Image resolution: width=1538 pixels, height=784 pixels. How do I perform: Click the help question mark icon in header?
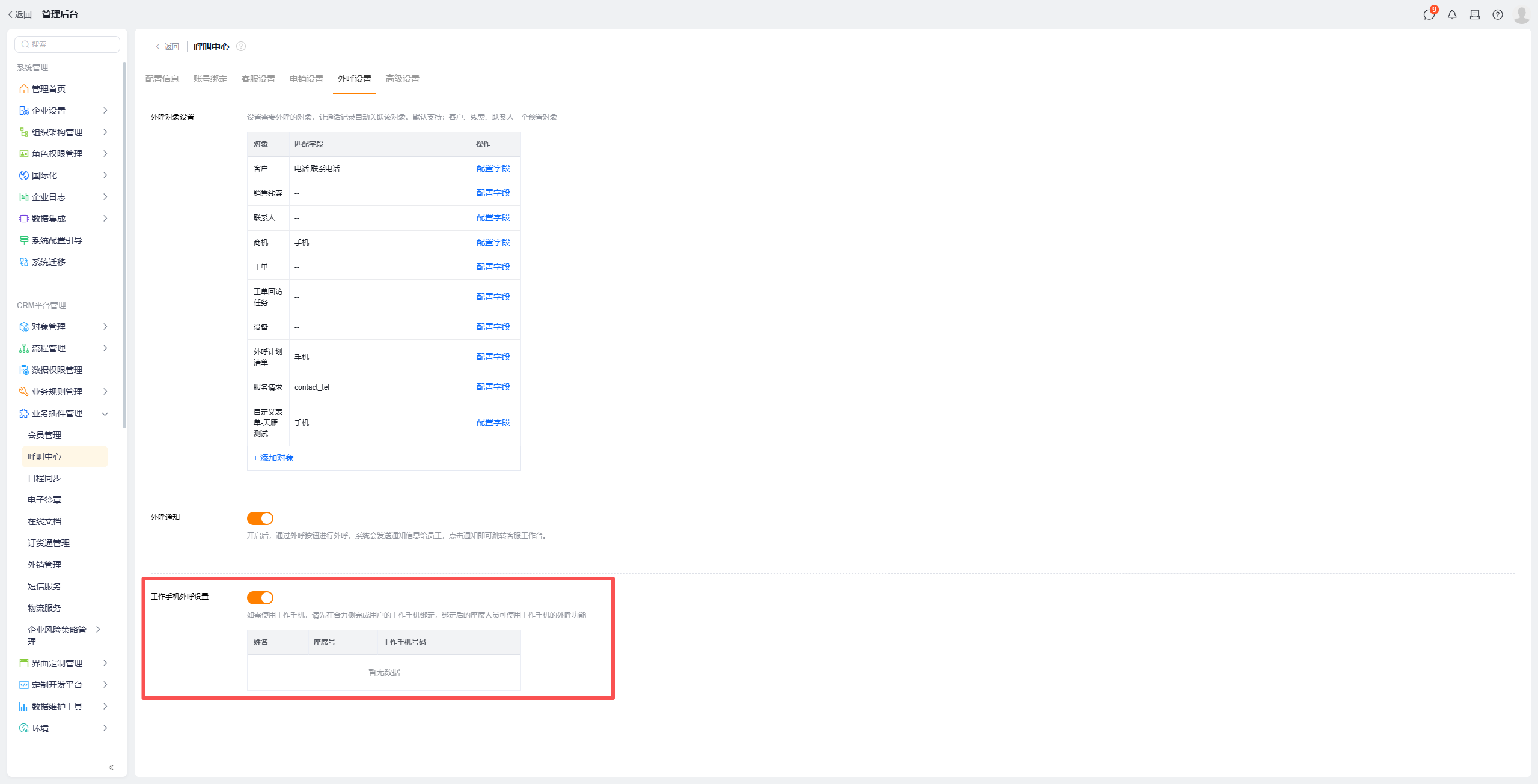pos(1498,14)
